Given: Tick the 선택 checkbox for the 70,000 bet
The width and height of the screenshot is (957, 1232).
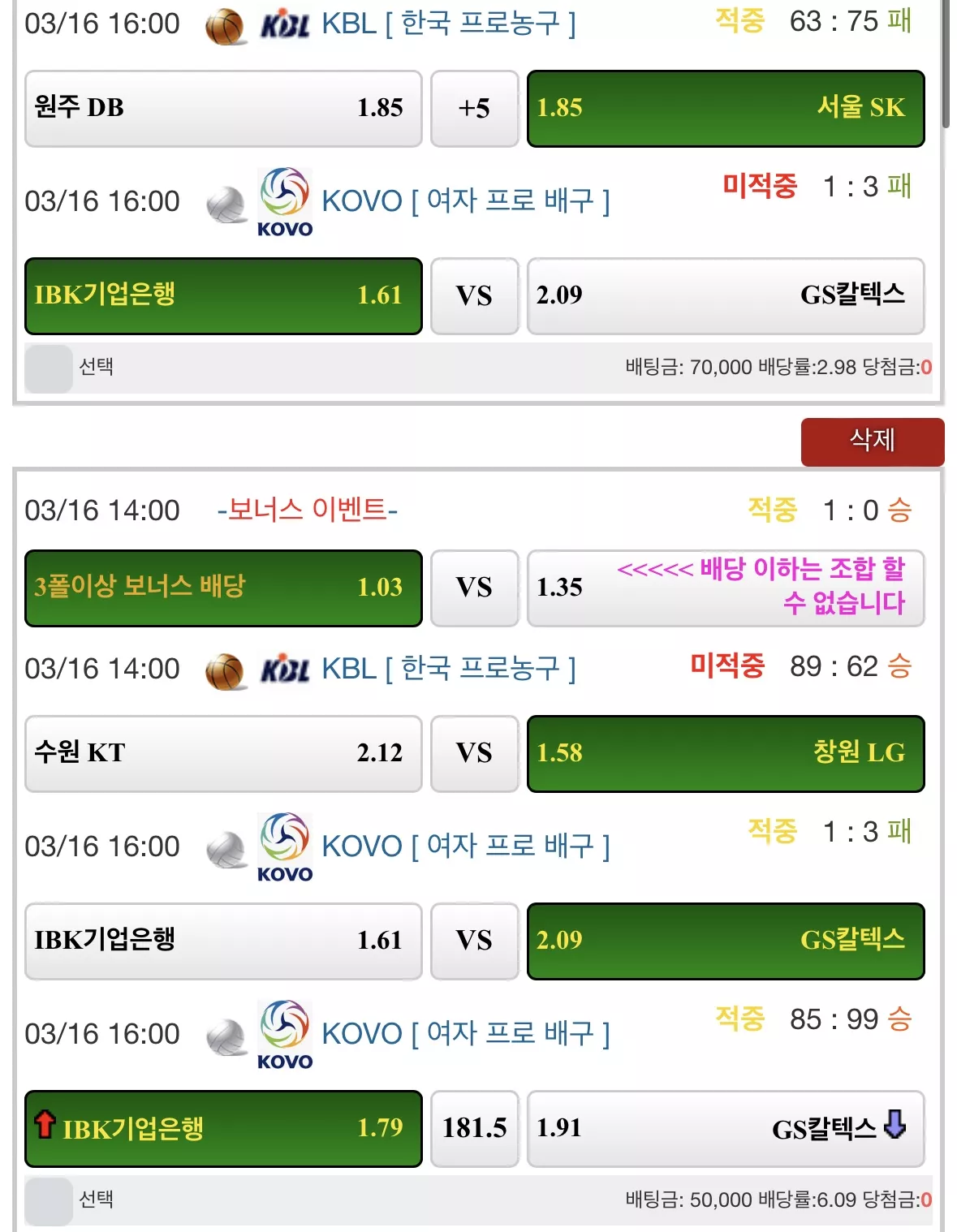Looking at the screenshot, I should click(49, 368).
